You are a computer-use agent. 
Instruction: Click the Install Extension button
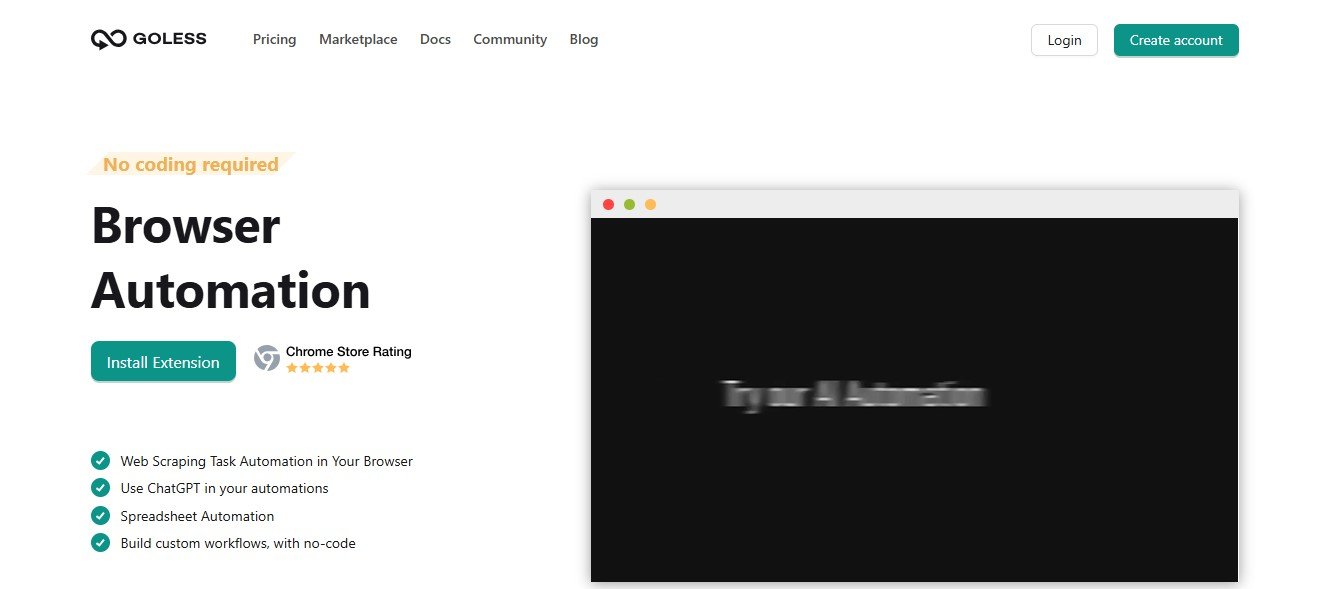pyautogui.click(x=163, y=362)
